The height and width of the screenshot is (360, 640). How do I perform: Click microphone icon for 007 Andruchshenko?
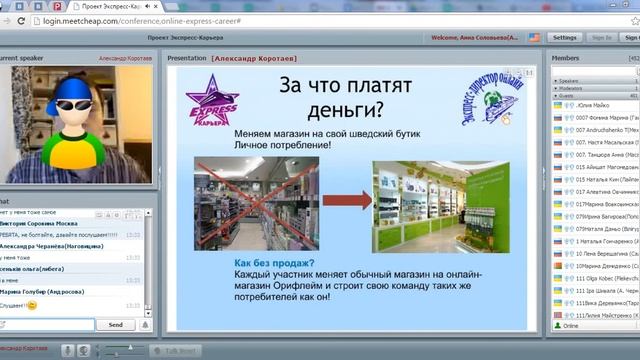(567, 130)
